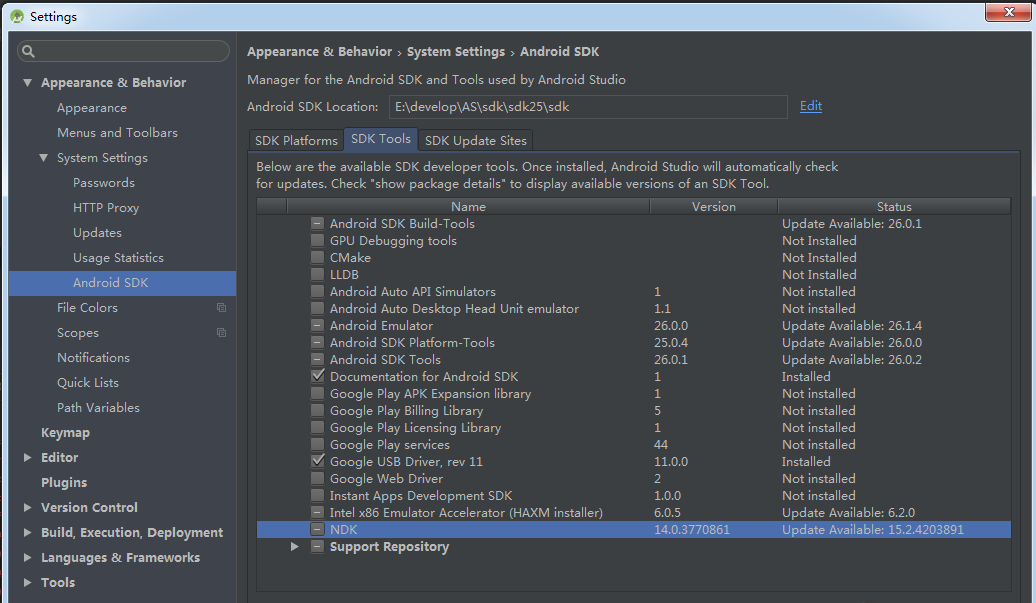Open HTTP Proxy settings
The image size is (1036, 603).
coord(106,208)
